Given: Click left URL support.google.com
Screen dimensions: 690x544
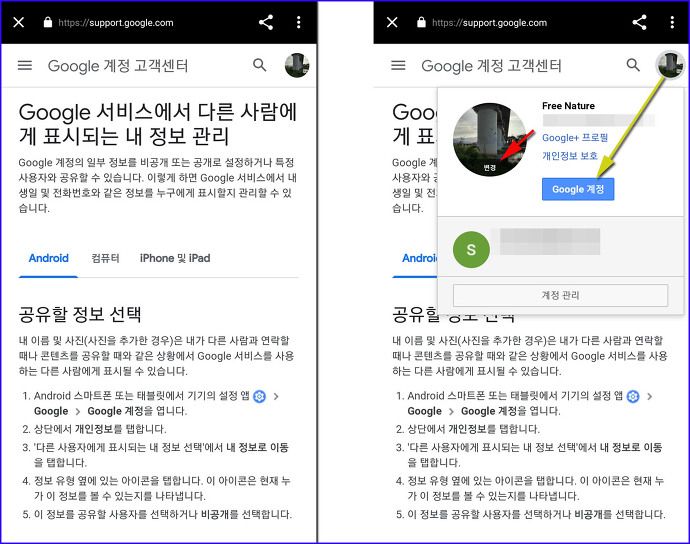Looking at the screenshot, I should point(116,23).
